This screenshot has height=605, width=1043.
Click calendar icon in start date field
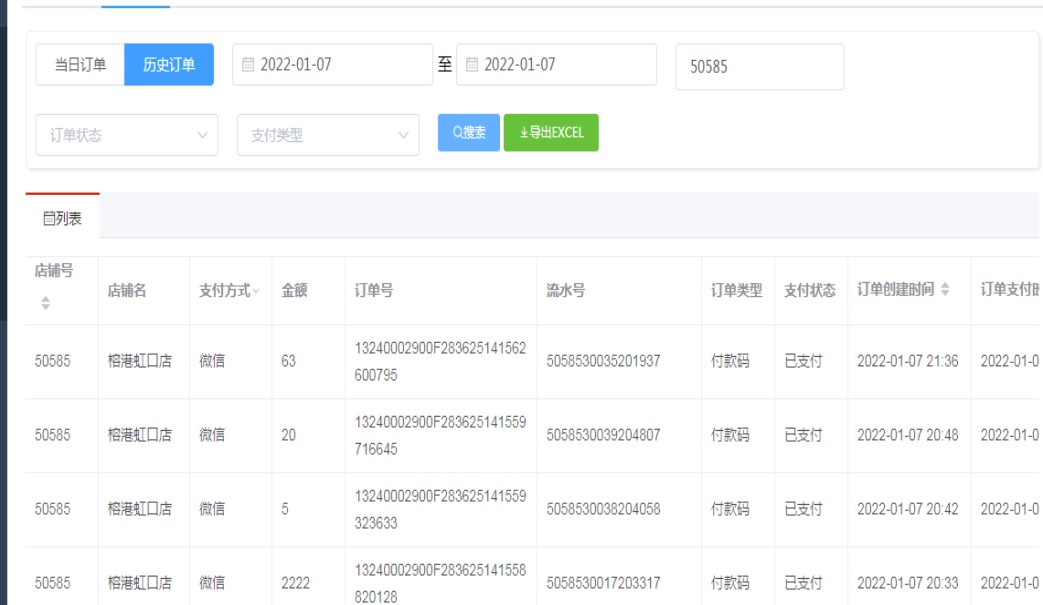pos(249,65)
